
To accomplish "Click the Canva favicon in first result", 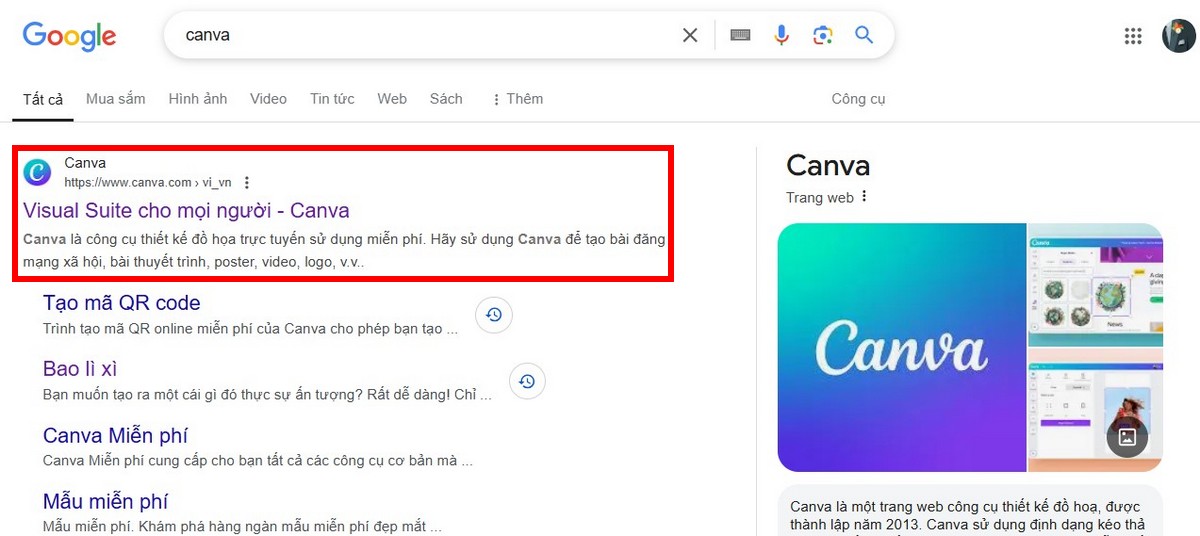I will coord(37,172).
